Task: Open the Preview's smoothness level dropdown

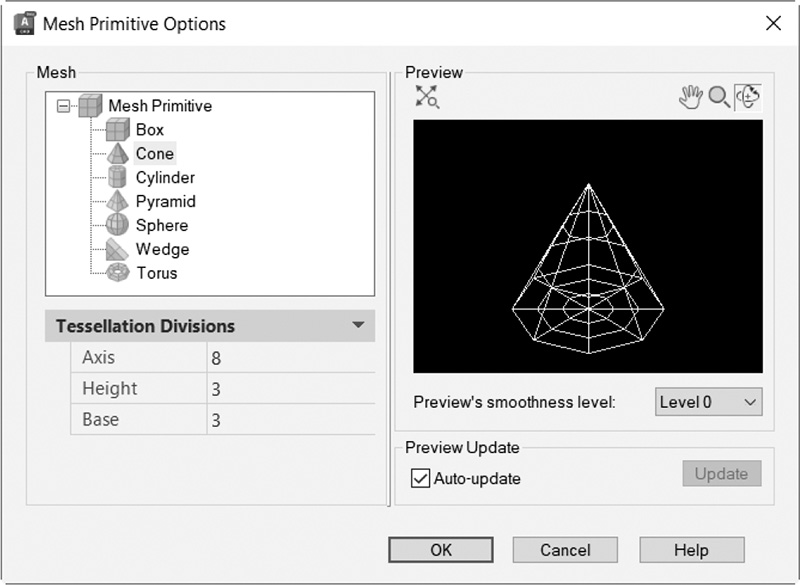Action: tap(709, 402)
